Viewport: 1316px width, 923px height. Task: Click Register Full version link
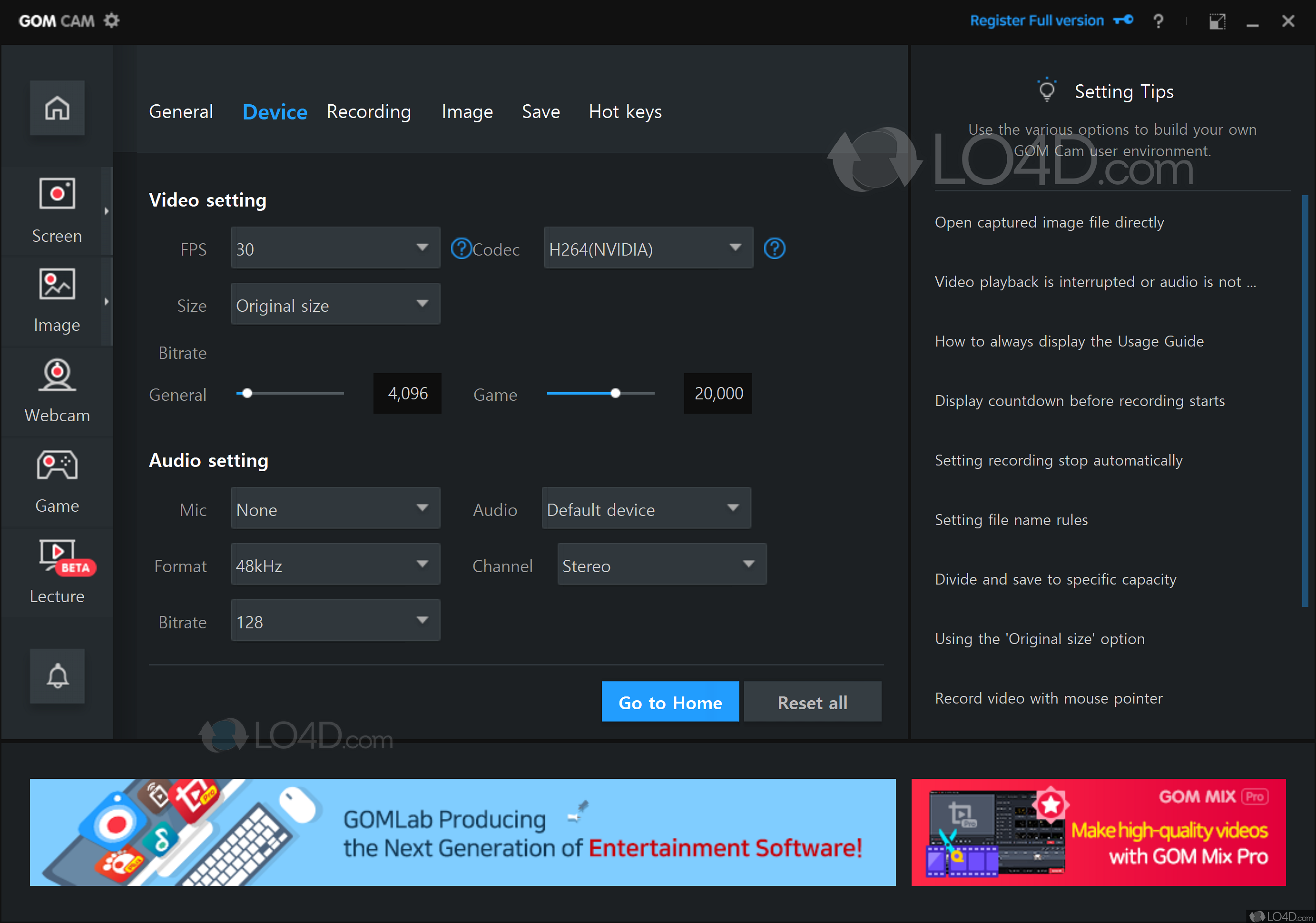tap(1036, 20)
